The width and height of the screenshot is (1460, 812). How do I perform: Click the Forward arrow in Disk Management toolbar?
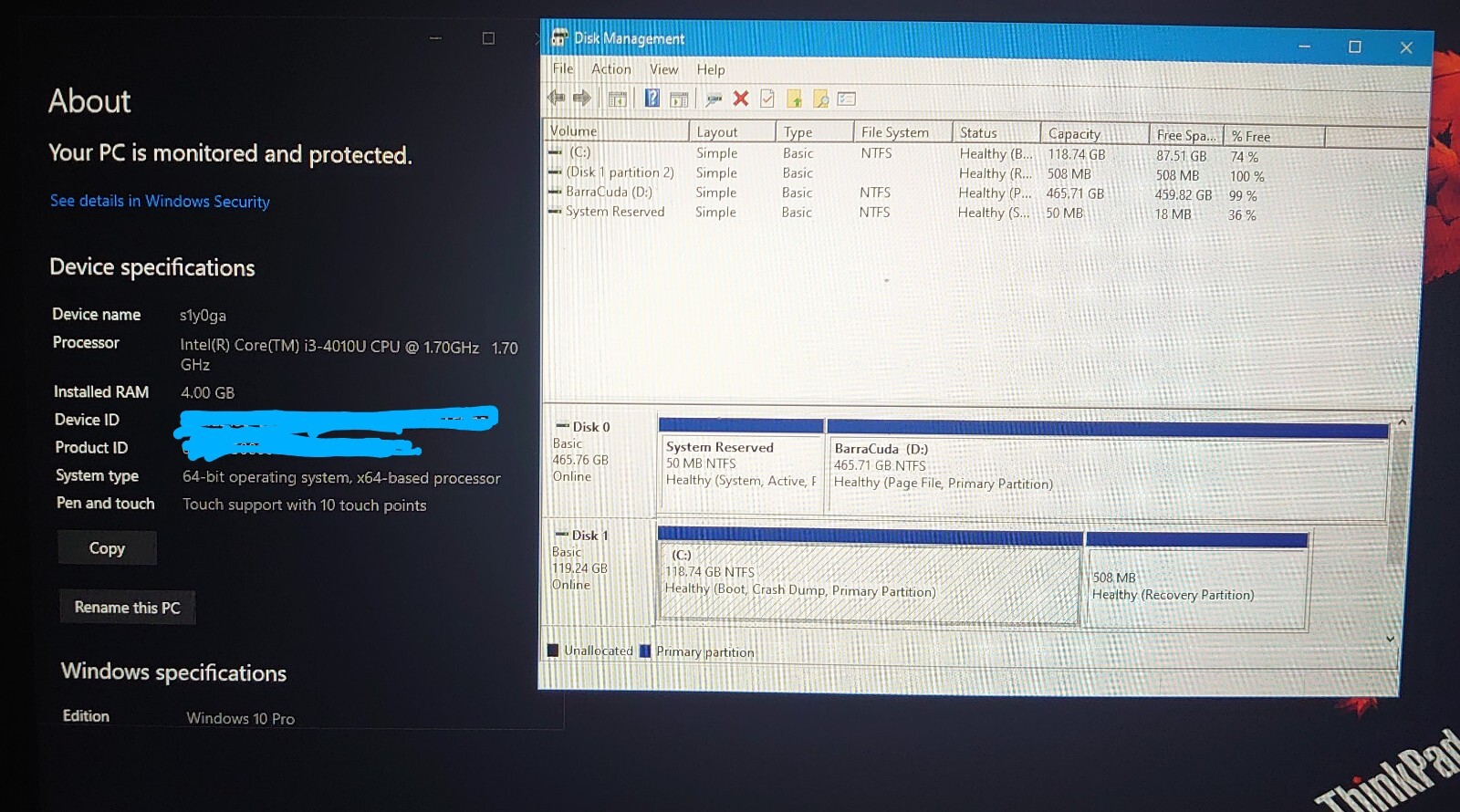(582, 98)
